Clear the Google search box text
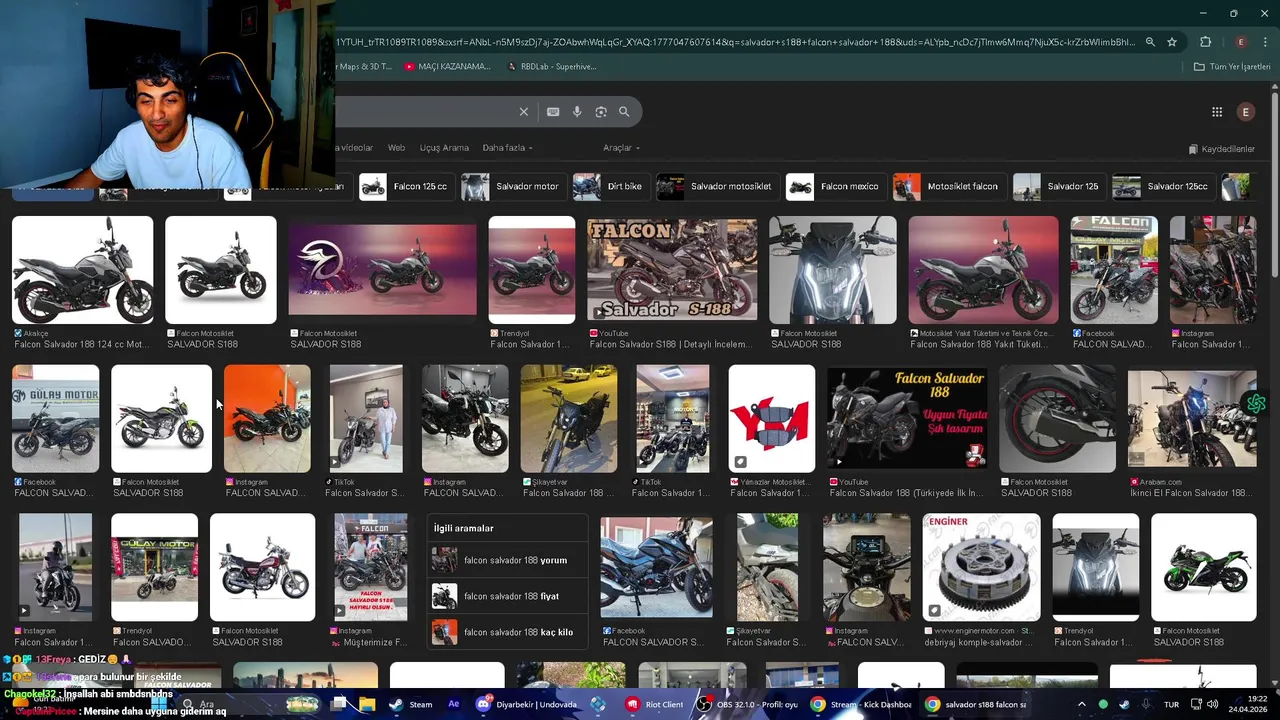The height and width of the screenshot is (720, 1280). pos(523,112)
